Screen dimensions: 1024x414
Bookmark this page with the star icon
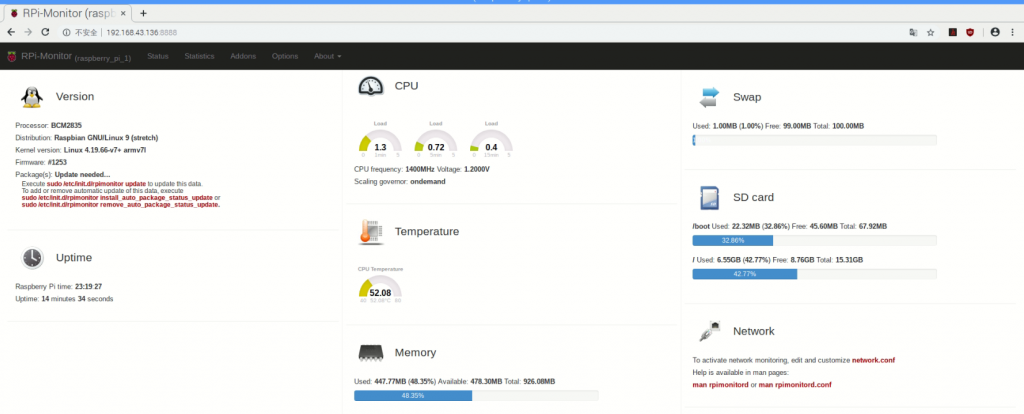[931, 32]
